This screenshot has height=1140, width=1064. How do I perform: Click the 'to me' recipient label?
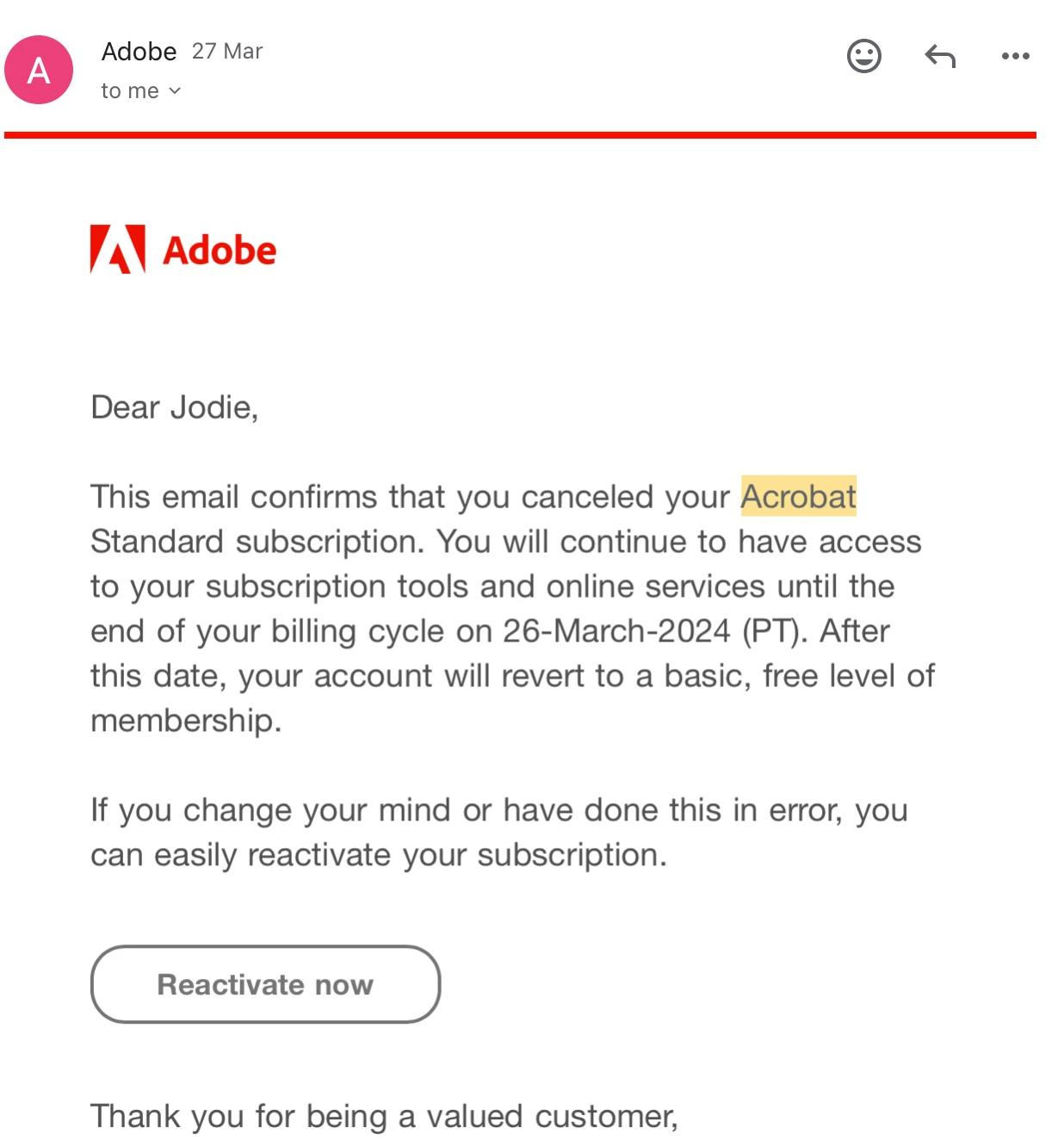(x=130, y=90)
